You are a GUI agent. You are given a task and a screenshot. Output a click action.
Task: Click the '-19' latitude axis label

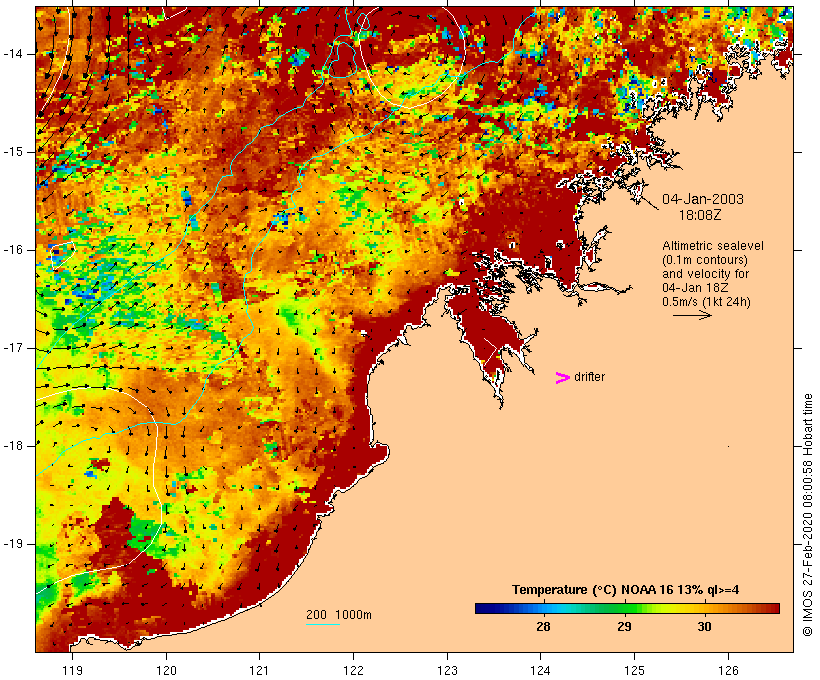click(x=12, y=544)
